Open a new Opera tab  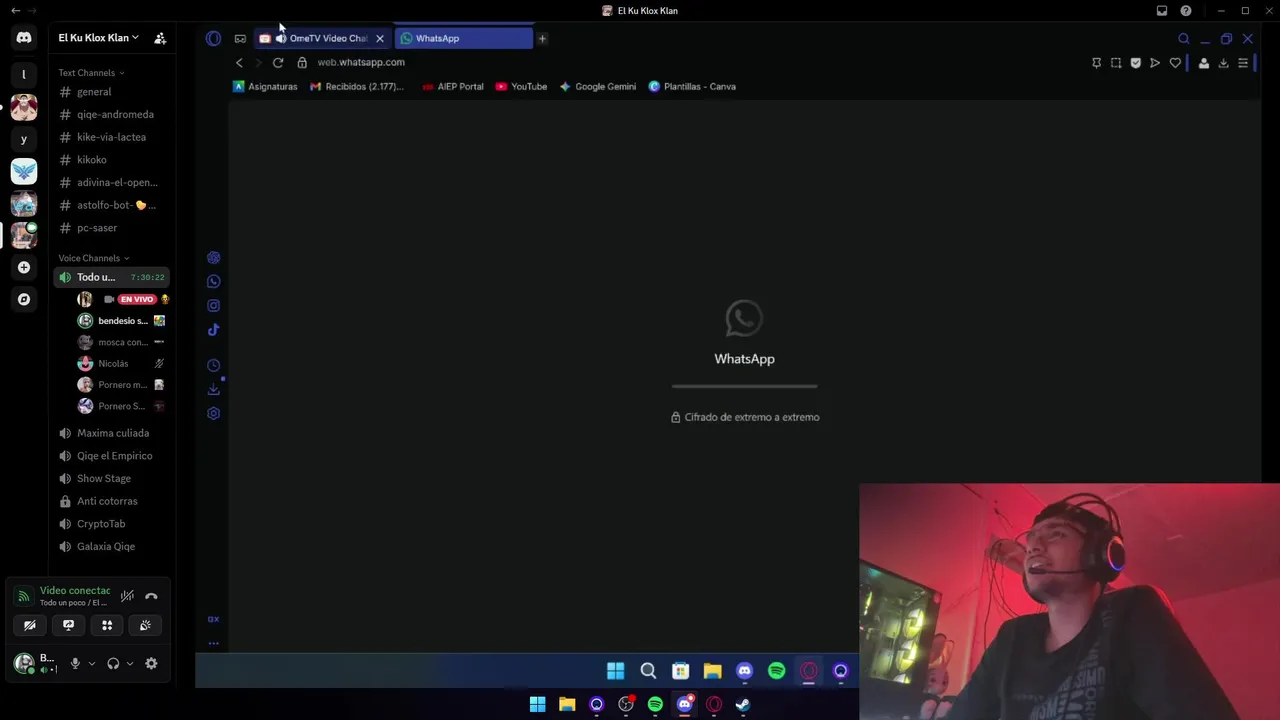(x=542, y=38)
